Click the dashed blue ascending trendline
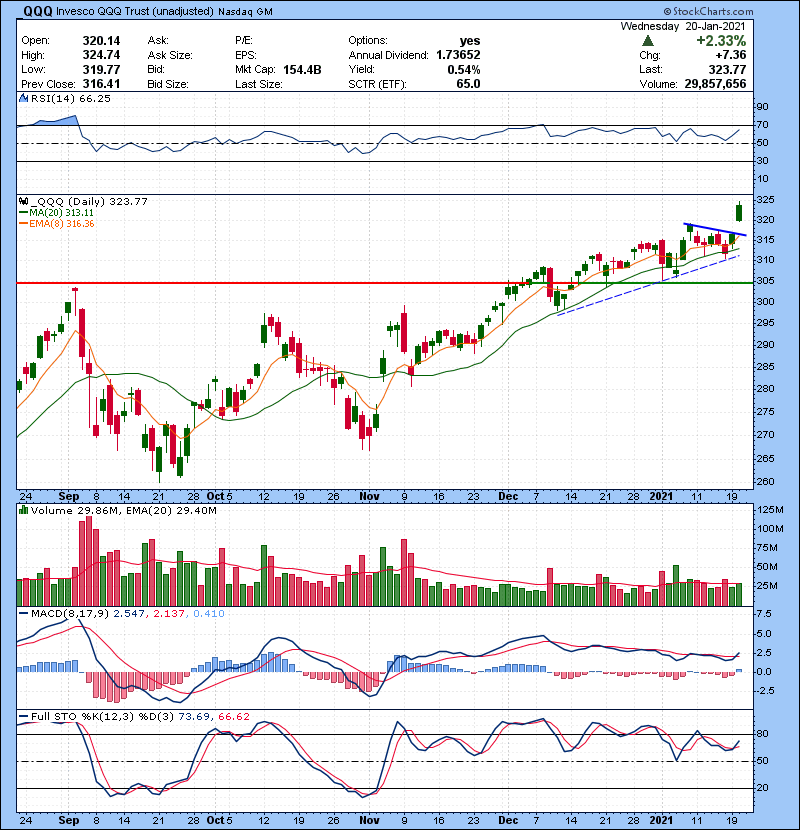The height and width of the screenshot is (830, 800). click(648, 286)
